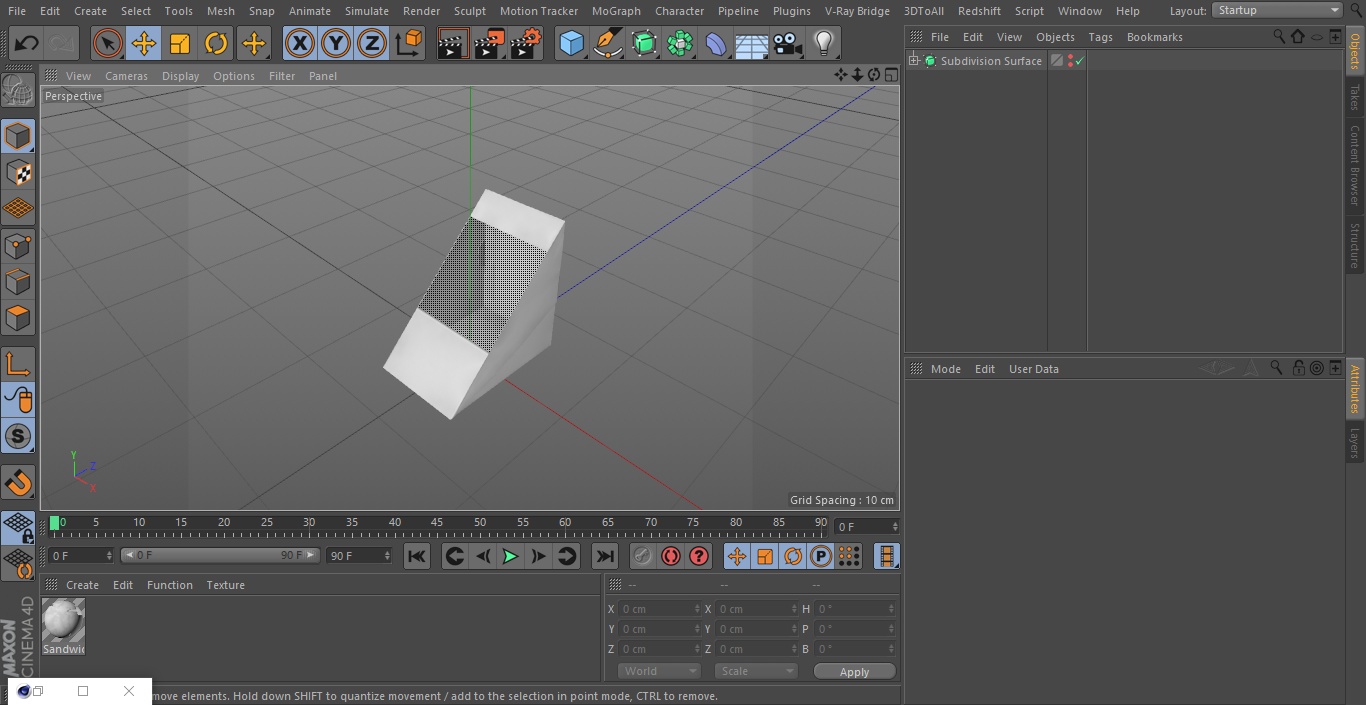Open the World coordinate system dropdown
The image size is (1366, 705).
[659, 671]
